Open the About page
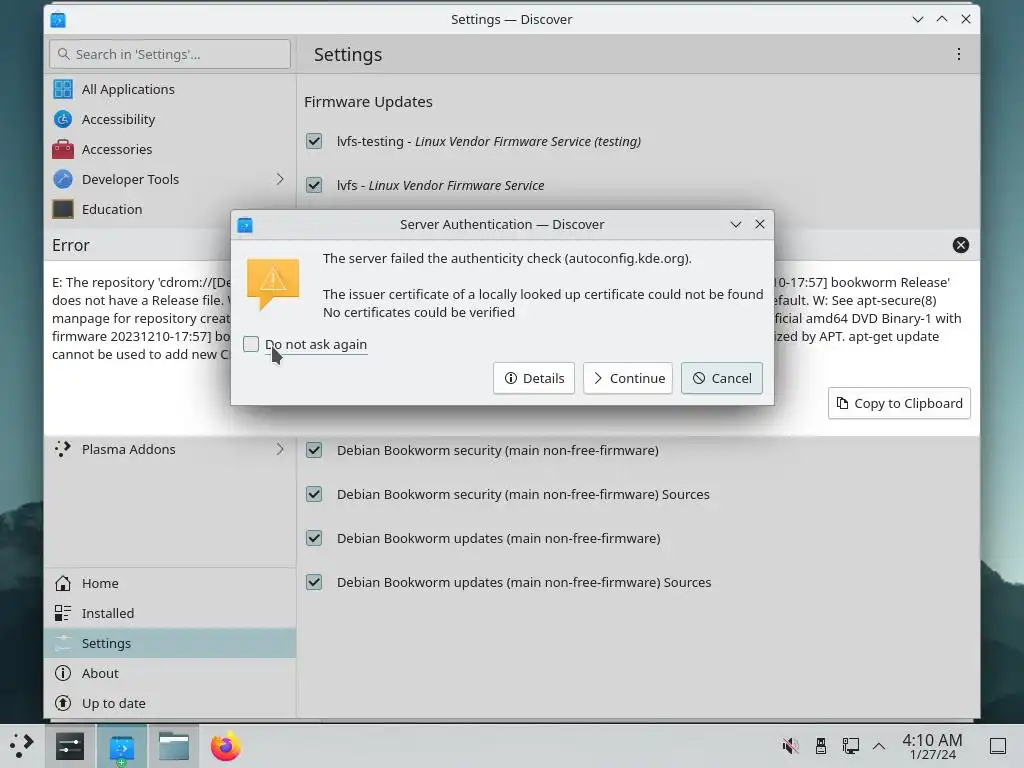This screenshot has height=768, width=1024. [170, 673]
